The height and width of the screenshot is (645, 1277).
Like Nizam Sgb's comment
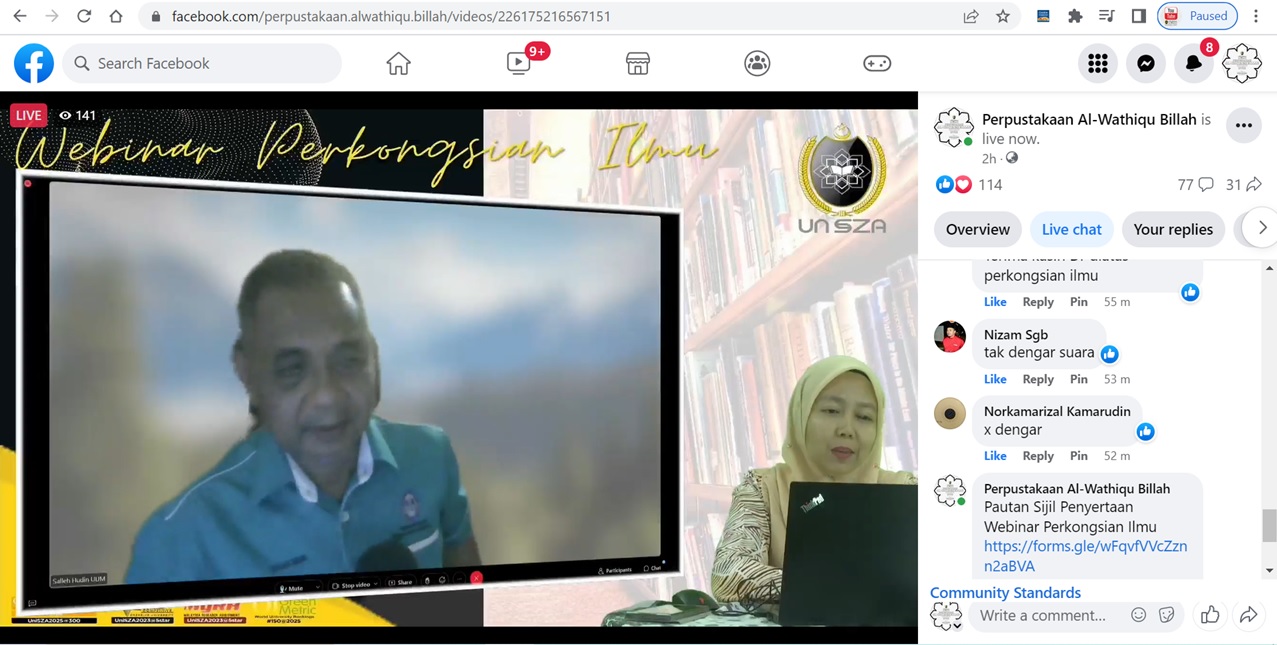pos(995,379)
